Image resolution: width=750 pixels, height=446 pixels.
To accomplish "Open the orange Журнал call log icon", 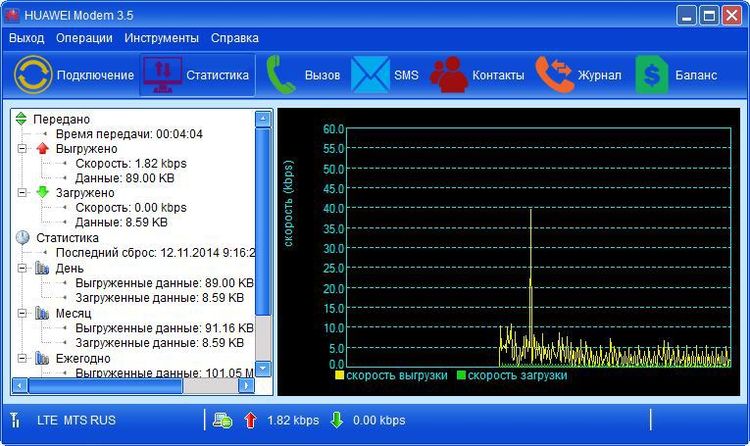I will point(553,75).
